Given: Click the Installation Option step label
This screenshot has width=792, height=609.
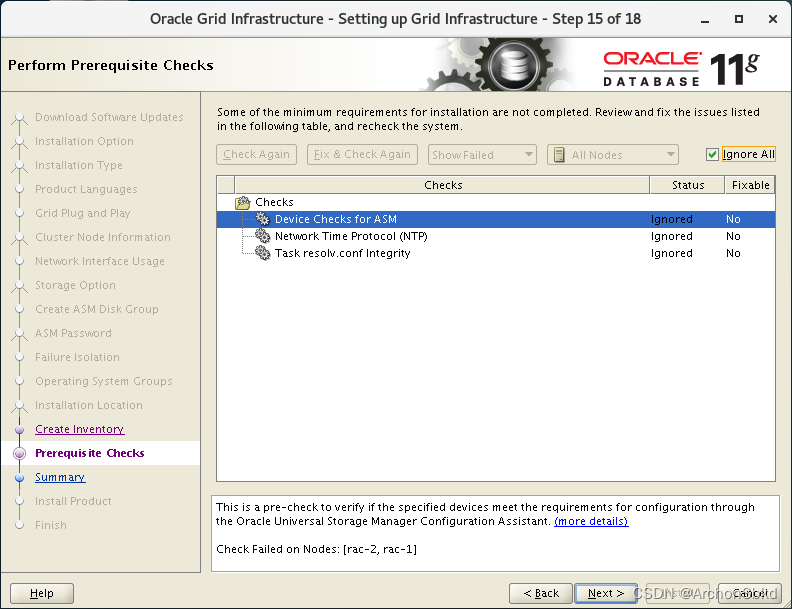Looking at the screenshot, I should point(84,141).
